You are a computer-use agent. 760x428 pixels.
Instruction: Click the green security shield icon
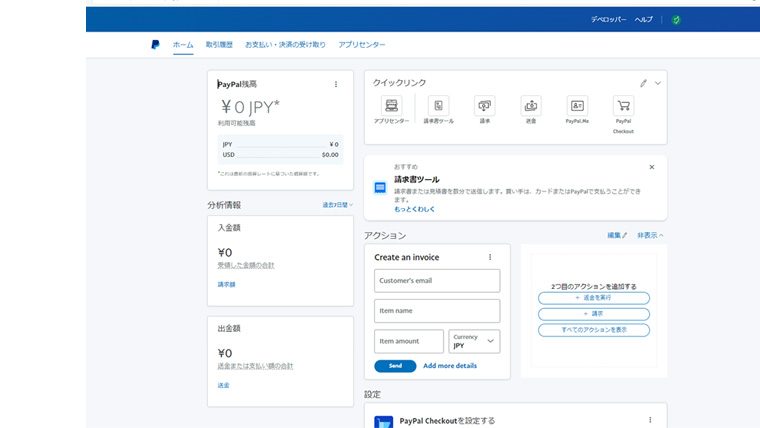676,19
